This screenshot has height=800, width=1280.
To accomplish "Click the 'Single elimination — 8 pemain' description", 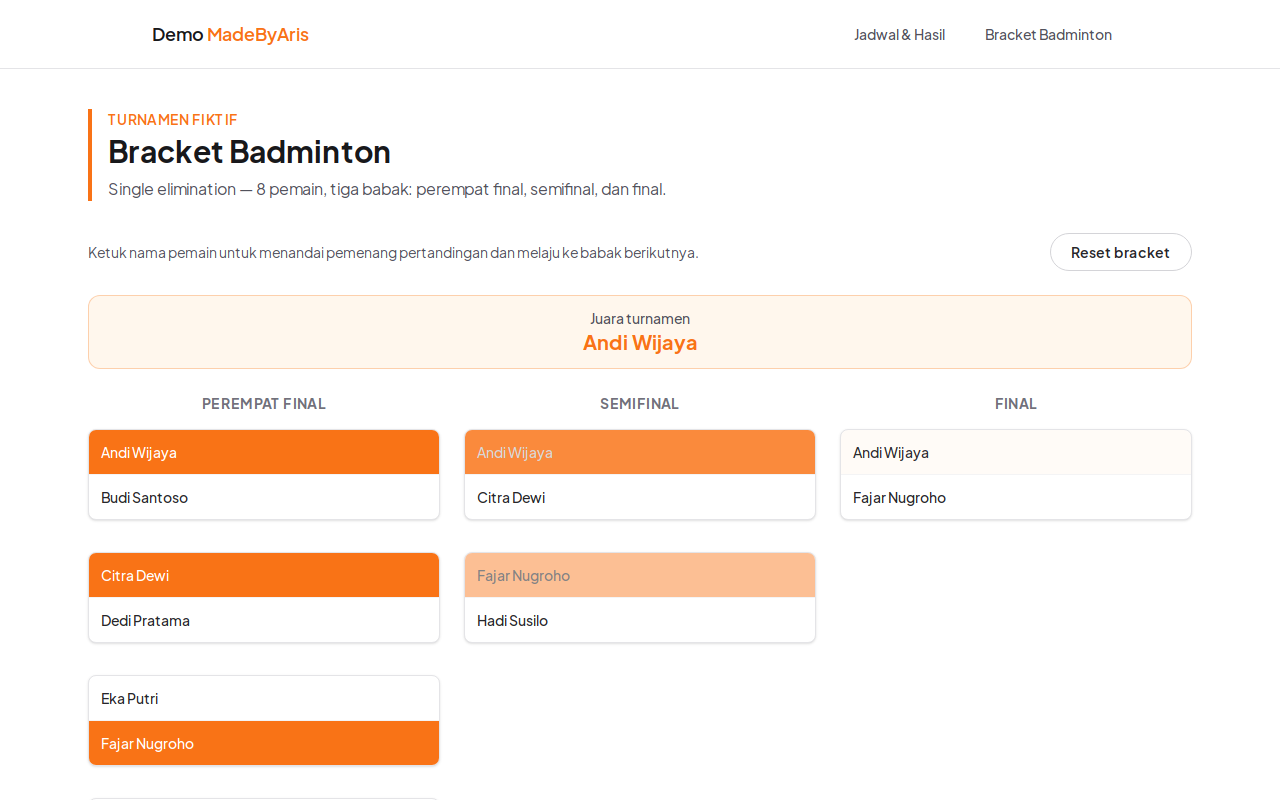I will (x=387, y=189).
